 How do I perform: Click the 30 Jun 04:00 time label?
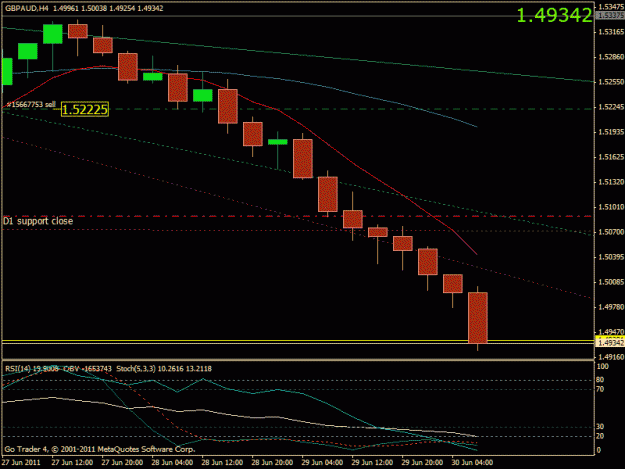click(x=472, y=463)
